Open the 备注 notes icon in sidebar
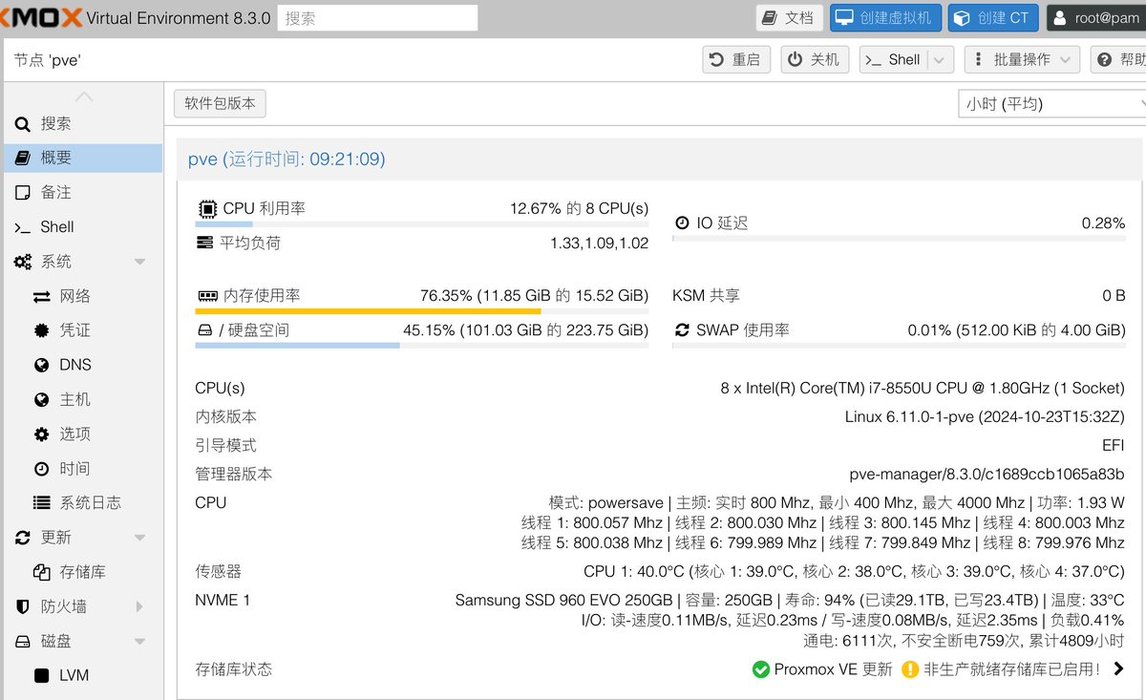This screenshot has height=700, width=1146. 22,192
